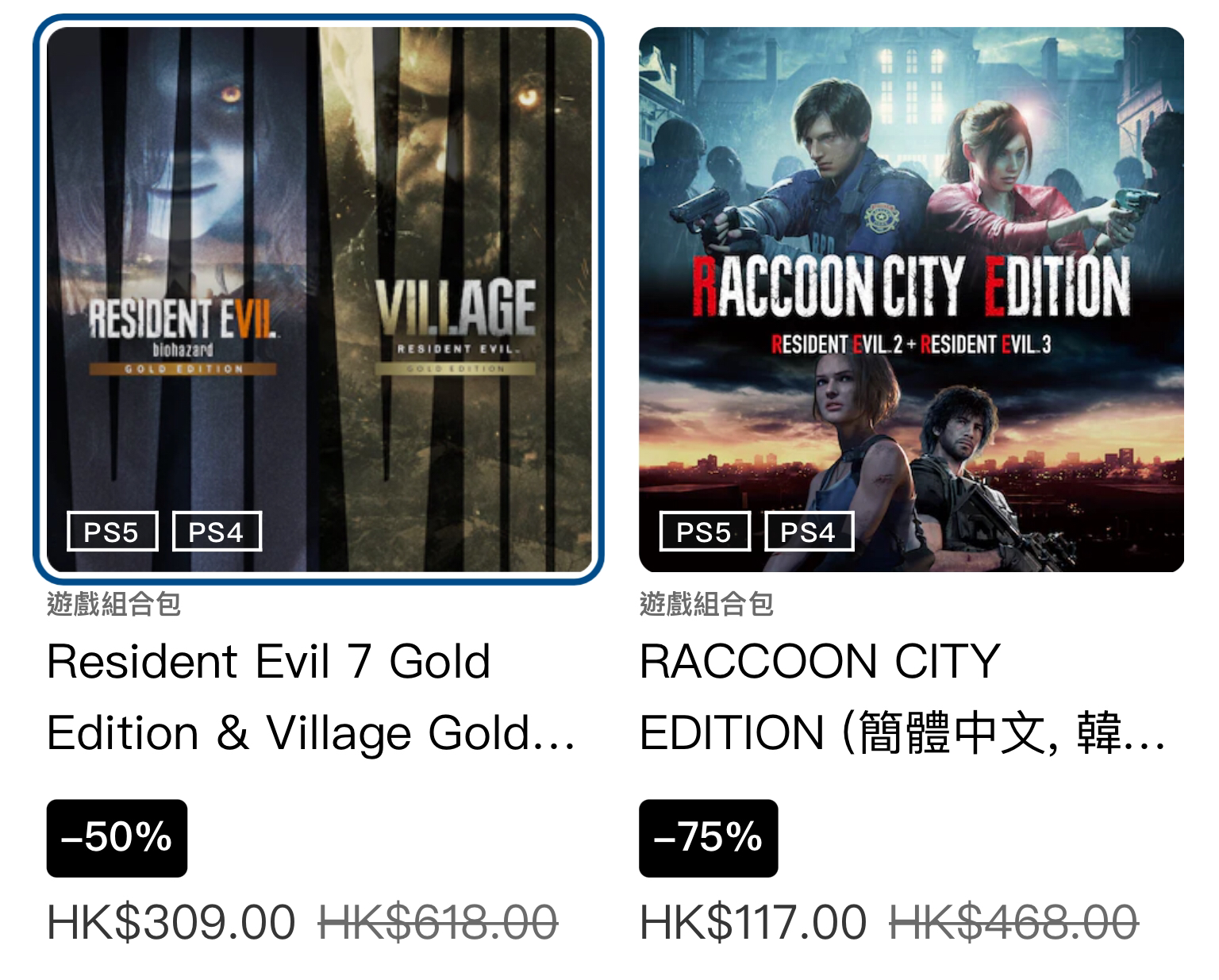Image resolution: width=1219 pixels, height=980 pixels.
Task: Click the Resident Evil 2 + Resident Evil 3 subtitle
Action: (911, 344)
